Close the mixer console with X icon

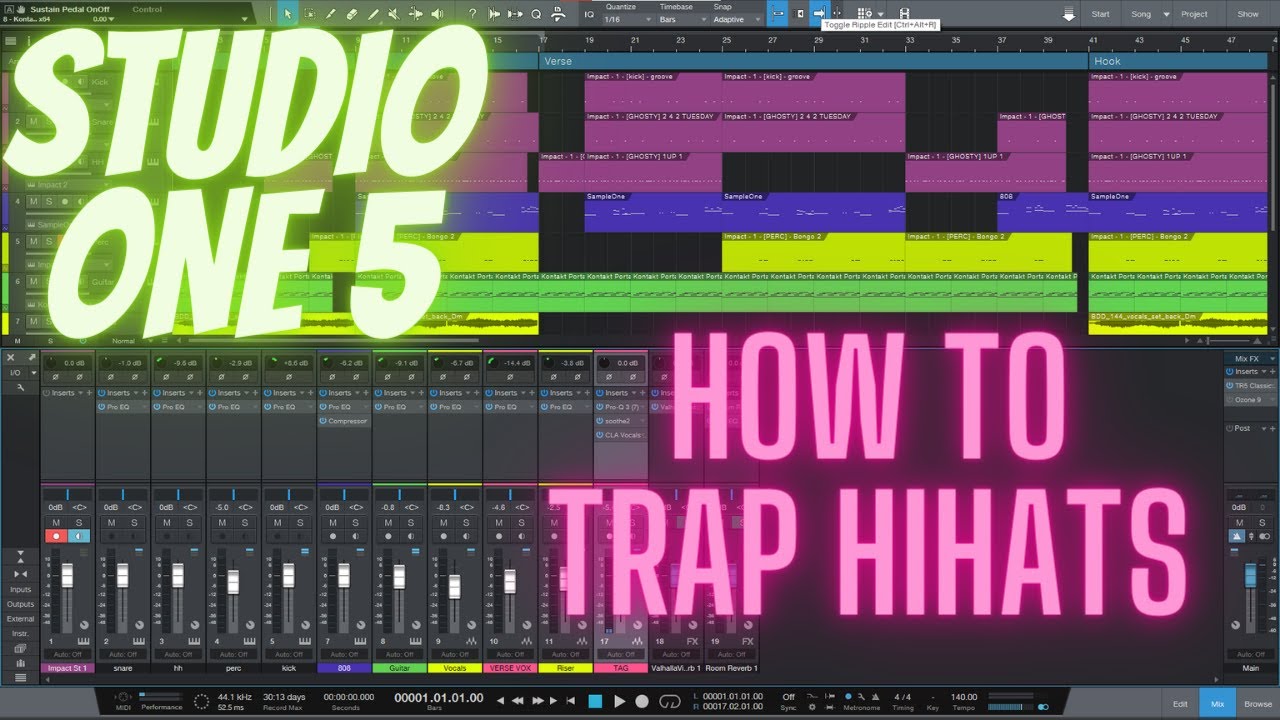(11, 357)
